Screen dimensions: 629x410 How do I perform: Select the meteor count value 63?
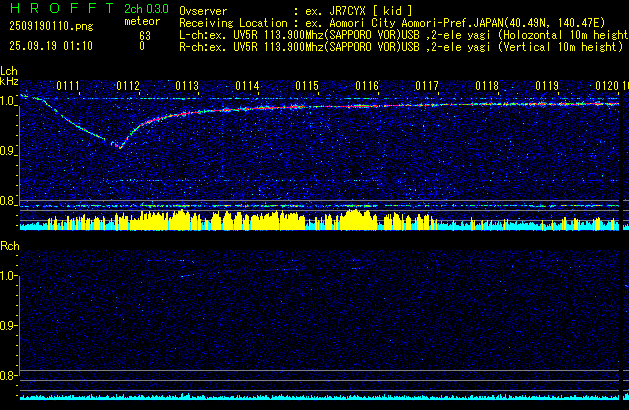[144, 35]
